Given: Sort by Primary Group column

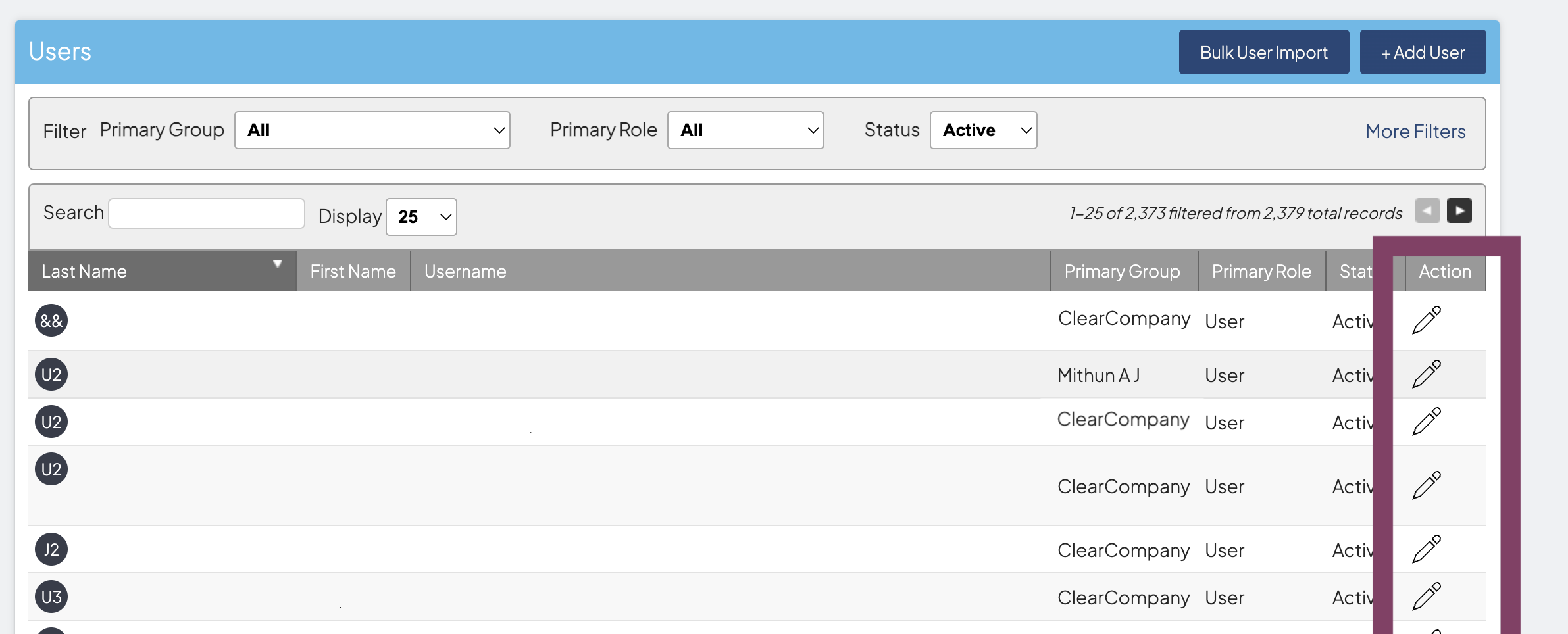Looking at the screenshot, I should [1125, 271].
